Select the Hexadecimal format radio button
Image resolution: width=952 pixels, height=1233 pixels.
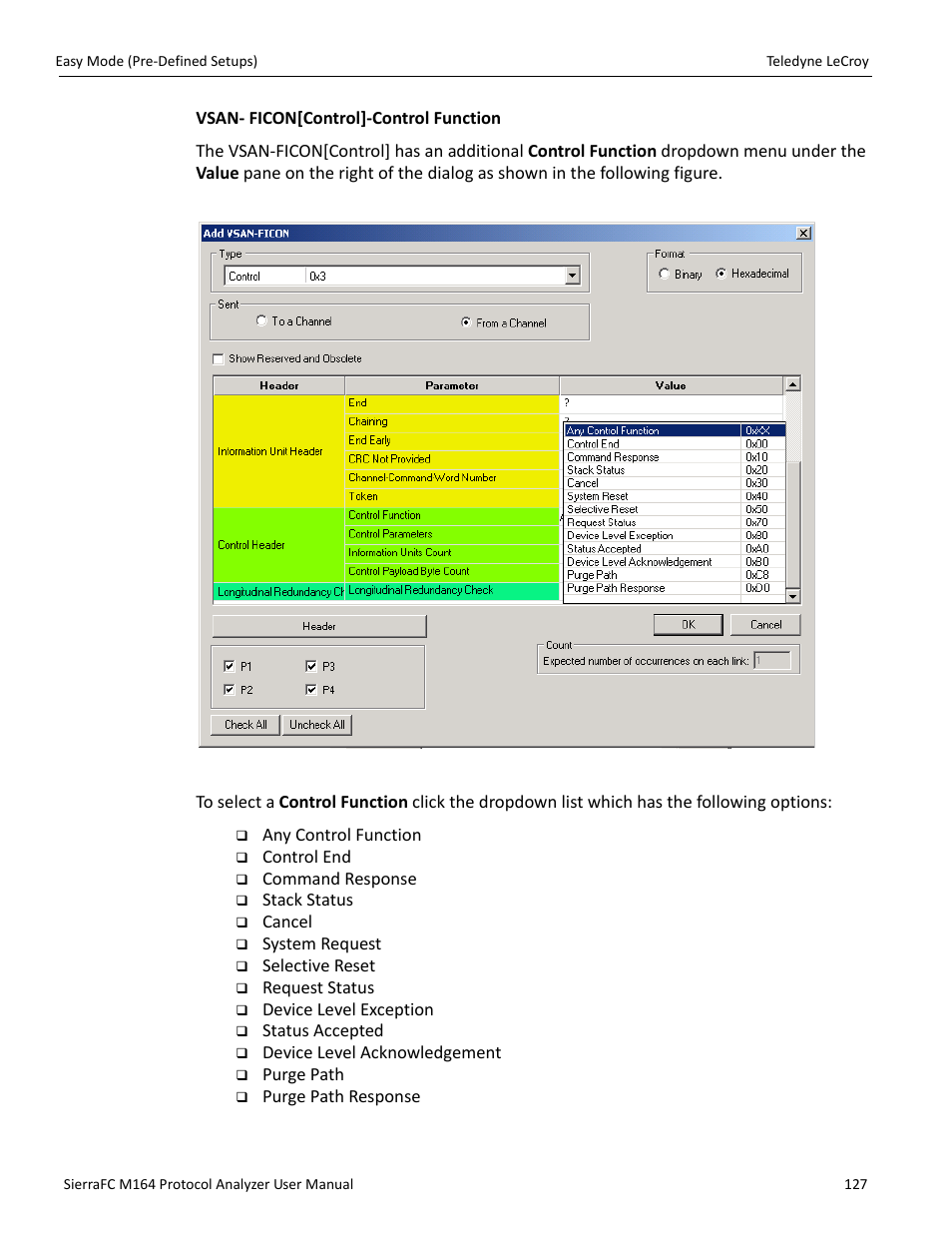[x=720, y=274]
